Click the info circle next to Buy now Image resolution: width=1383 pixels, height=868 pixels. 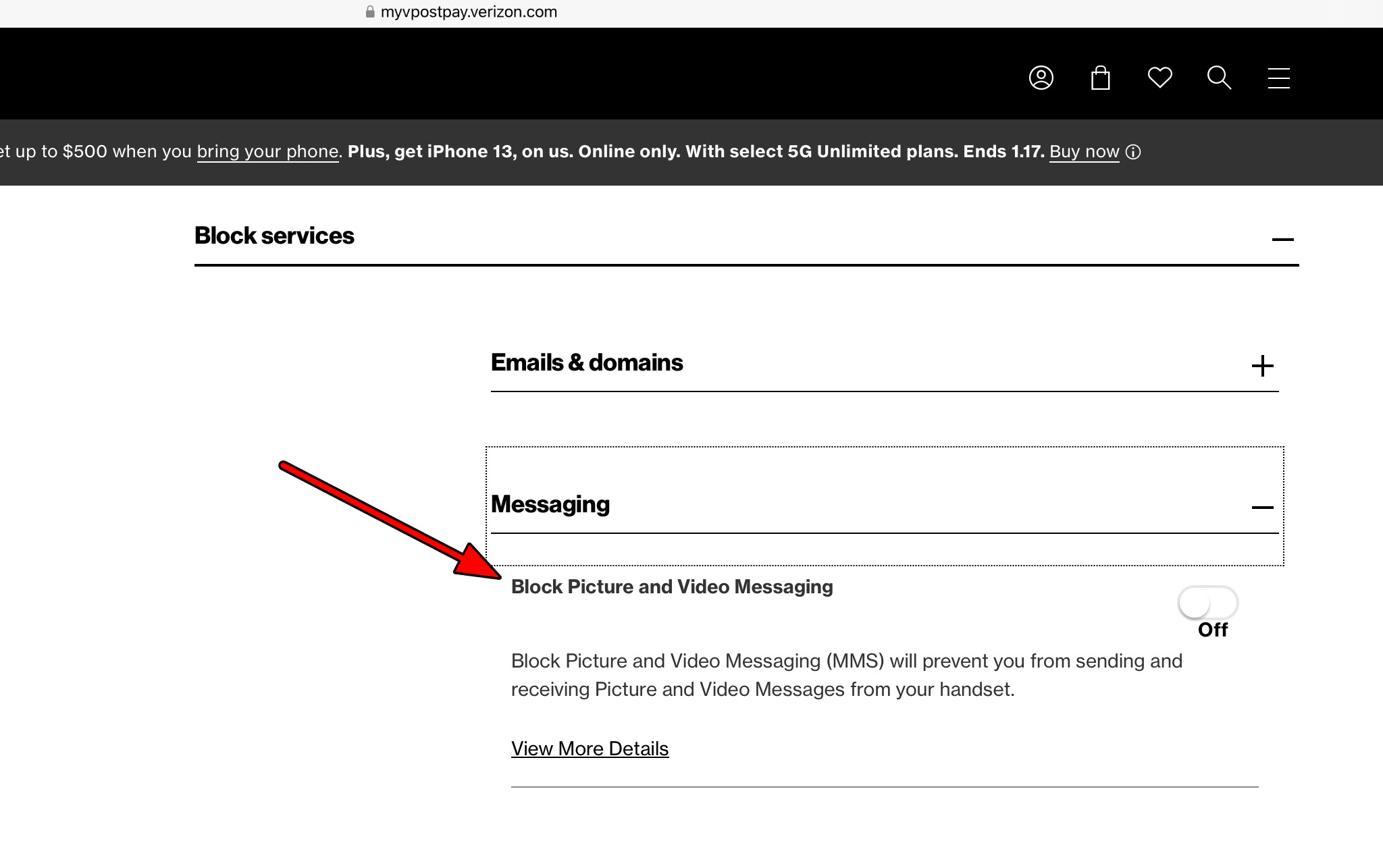pos(1134,152)
